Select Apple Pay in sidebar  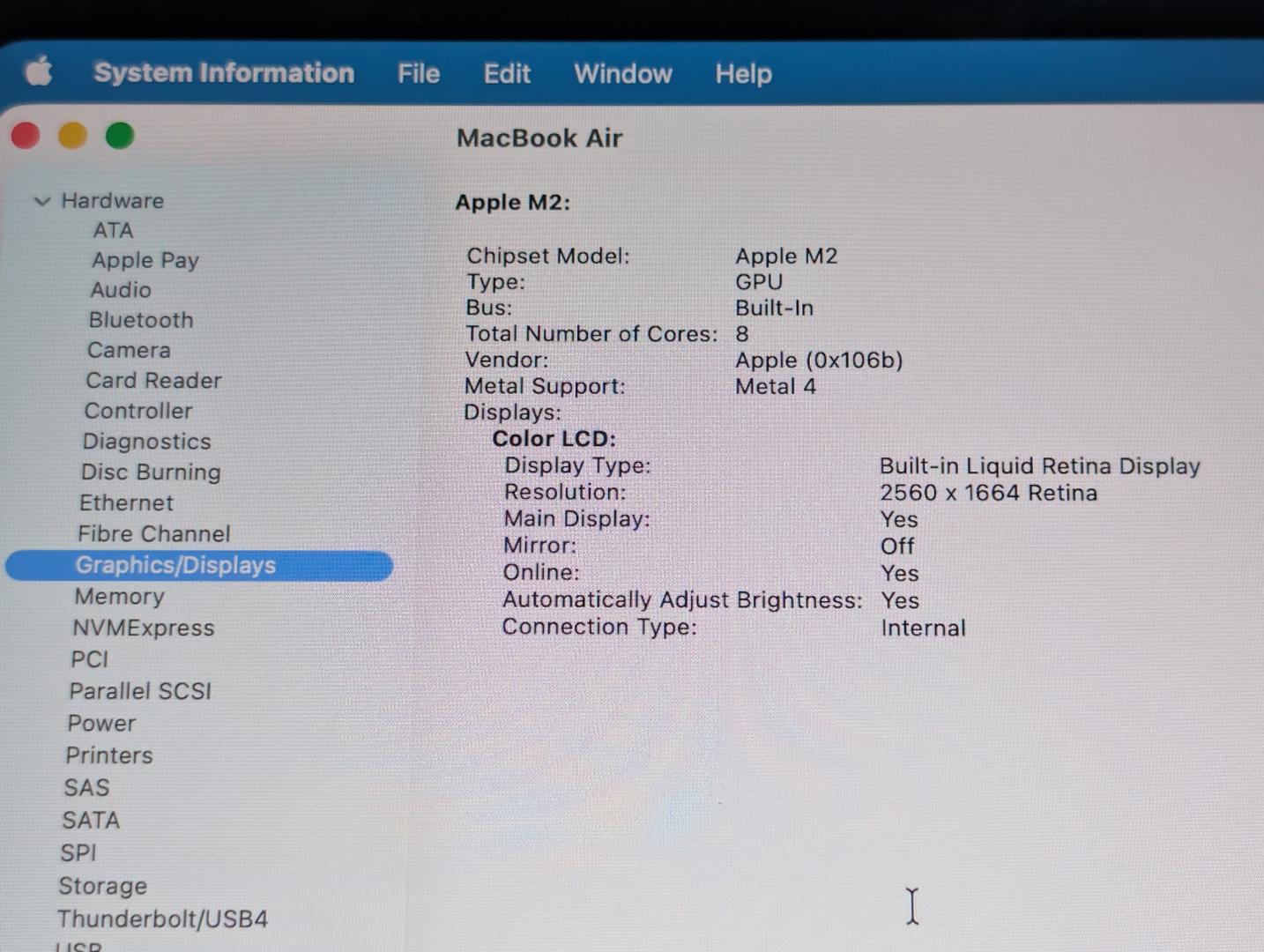click(145, 260)
